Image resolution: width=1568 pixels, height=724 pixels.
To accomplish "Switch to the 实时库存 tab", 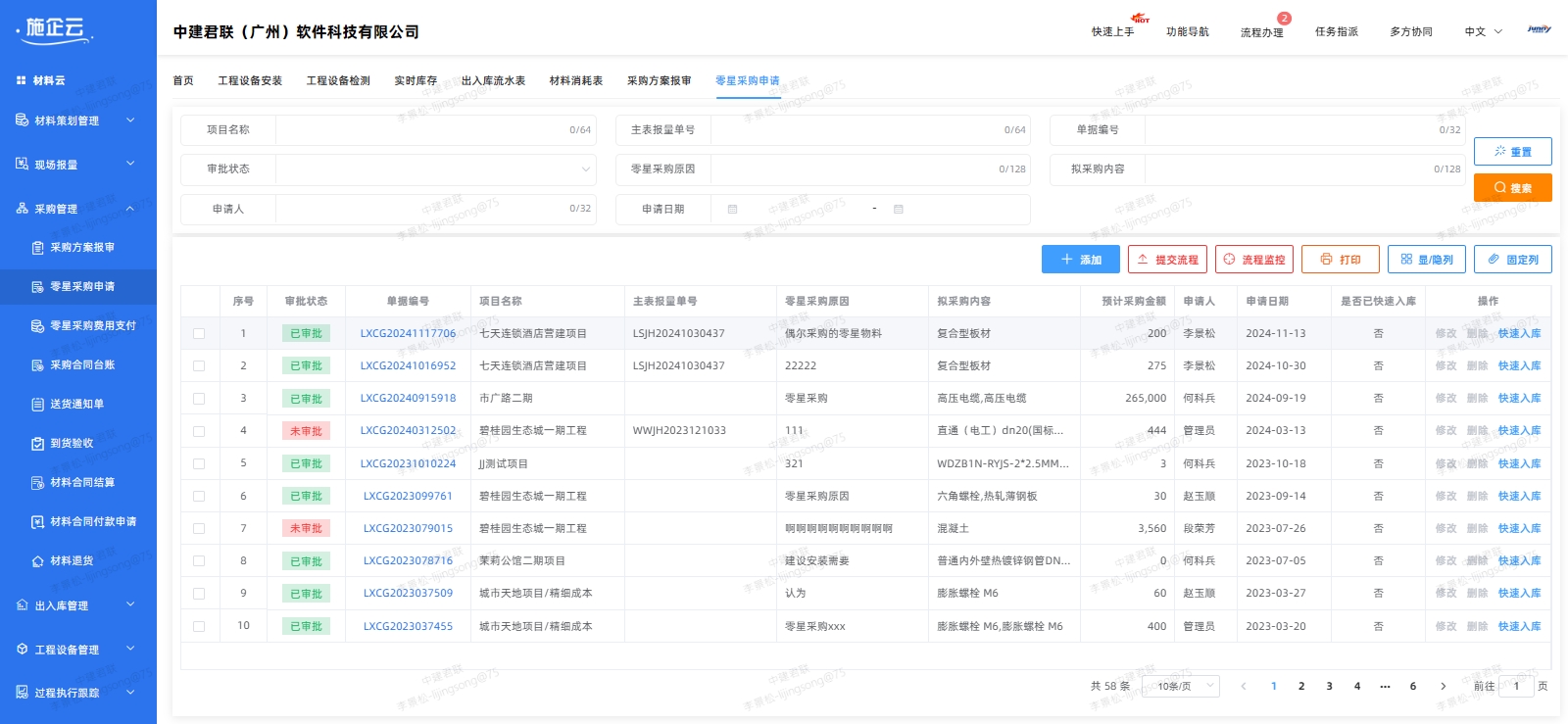I will tap(416, 81).
